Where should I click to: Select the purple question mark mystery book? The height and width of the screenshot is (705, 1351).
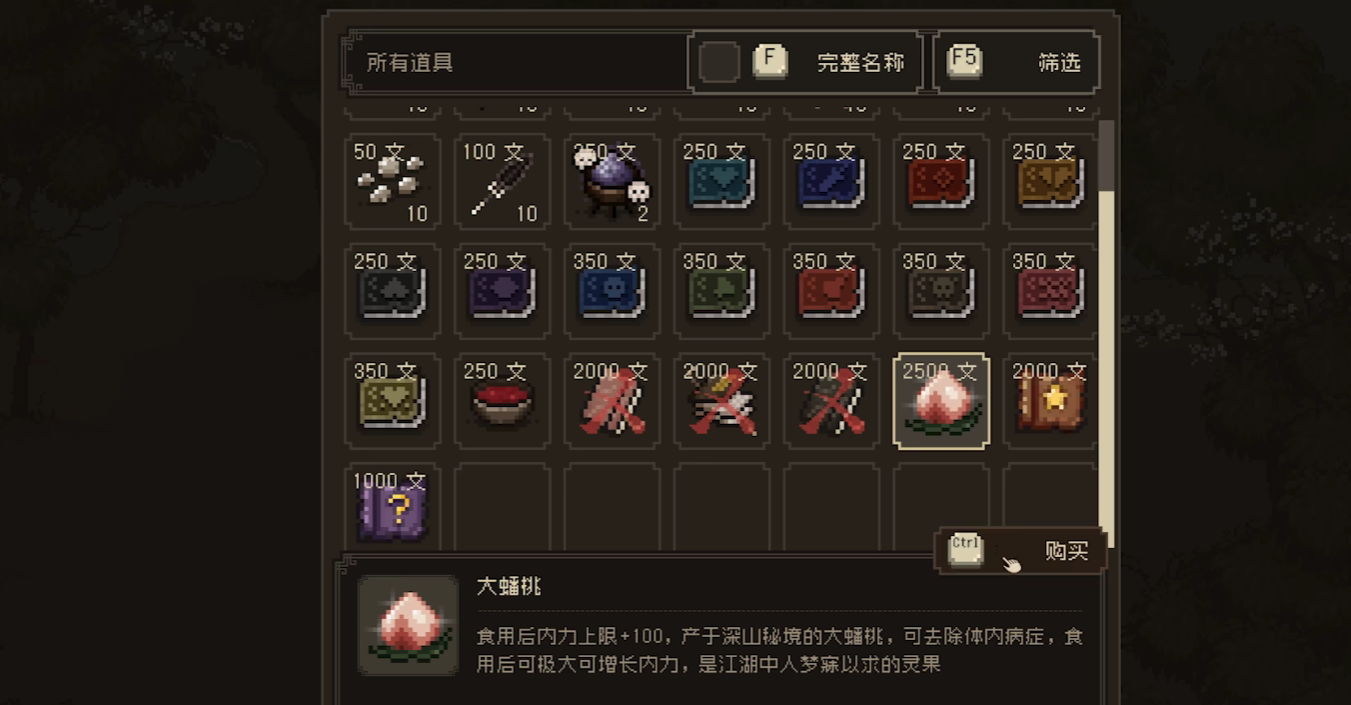392,507
